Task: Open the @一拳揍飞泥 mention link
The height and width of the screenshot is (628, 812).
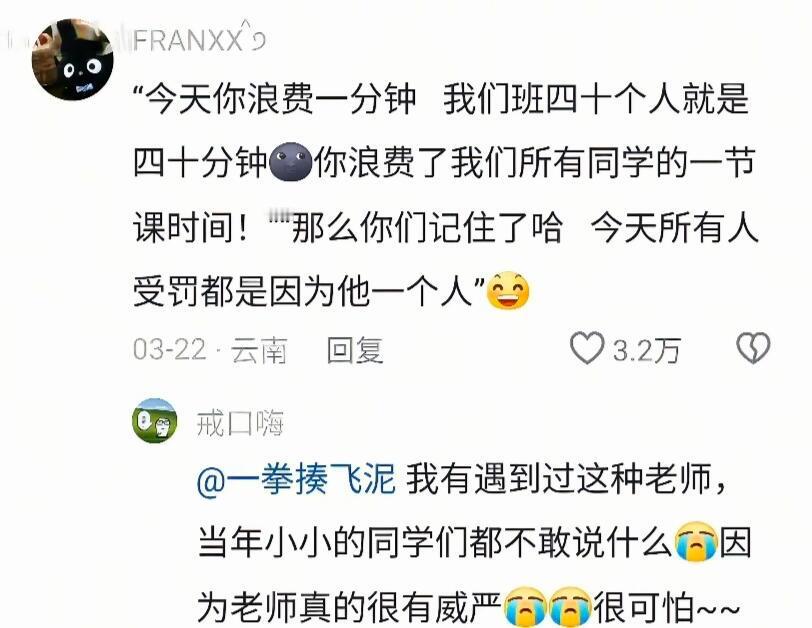Action: [x=296, y=479]
